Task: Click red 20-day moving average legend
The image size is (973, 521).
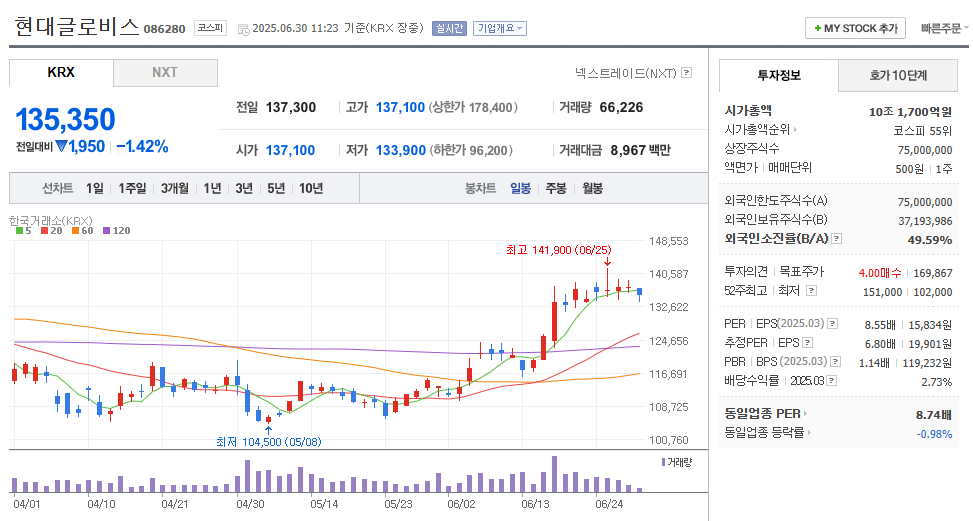Action: [x=52, y=231]
